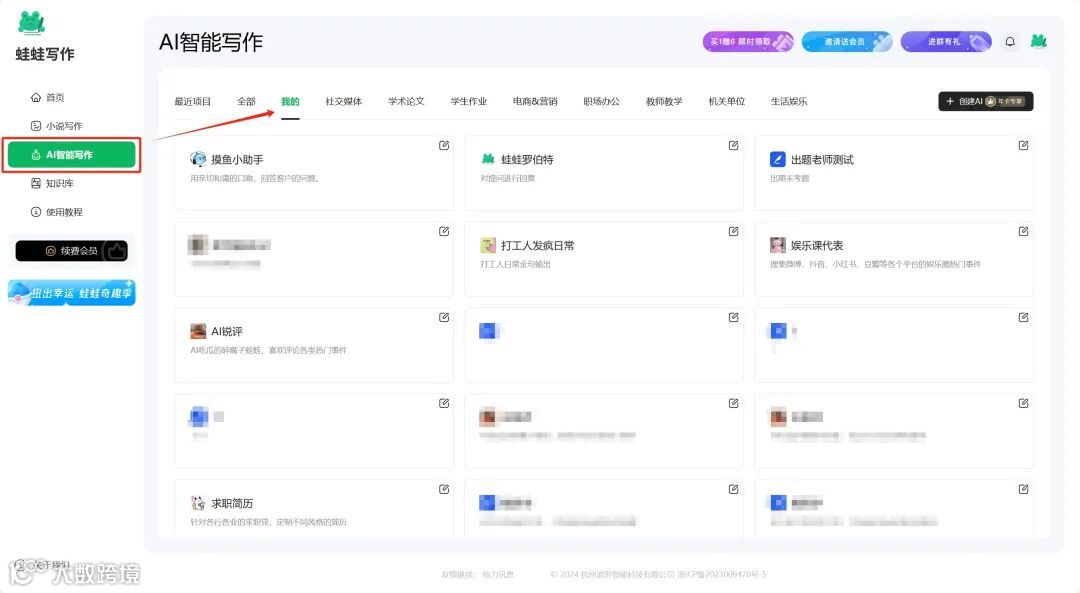This screenshot has width=1080, height=593.
Task: Click the 求职简历 avatar icon
Action: pyautogui.click(x=198, y=503)
